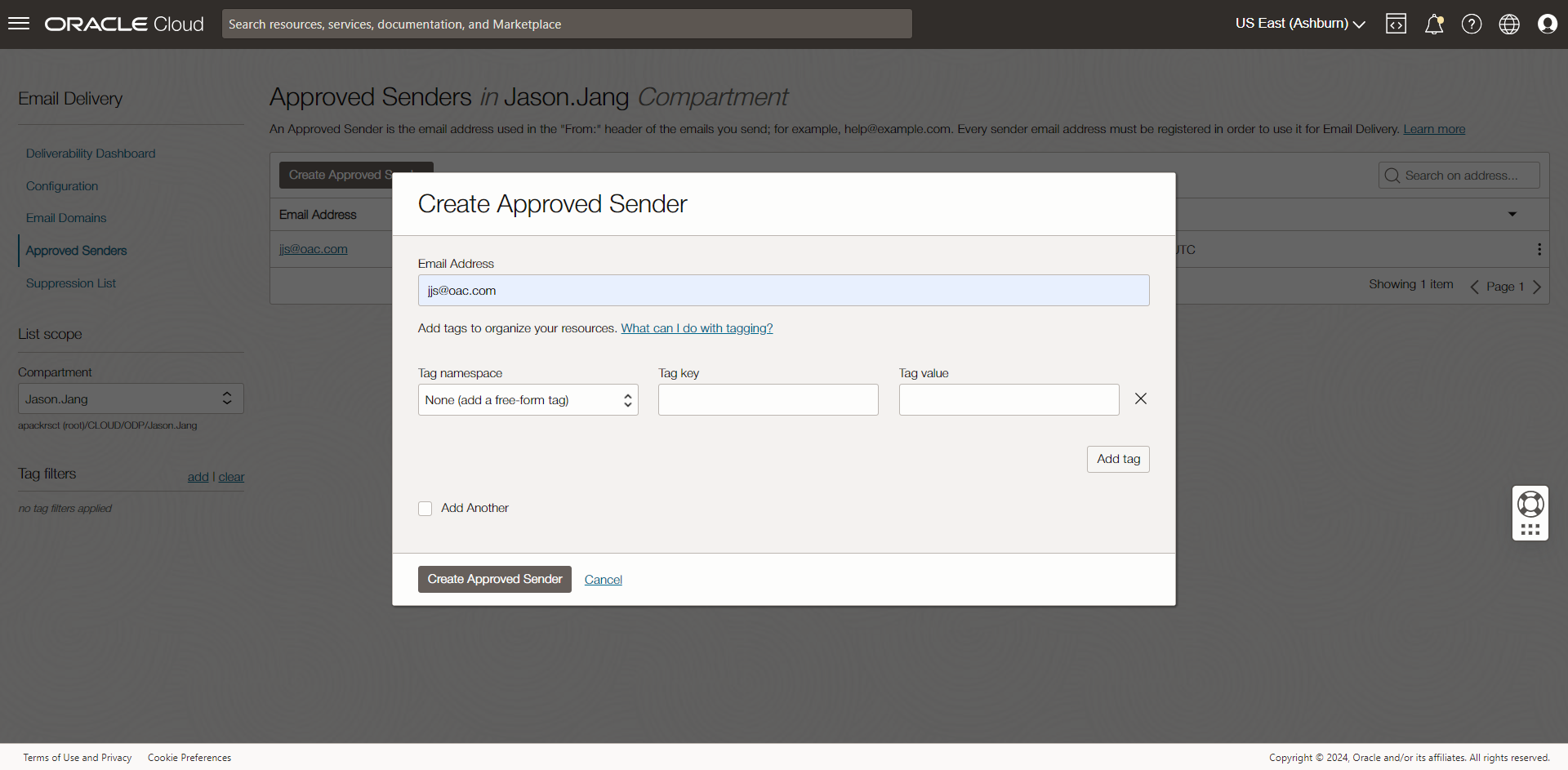Focus the Search on address field

[1459, 176]
